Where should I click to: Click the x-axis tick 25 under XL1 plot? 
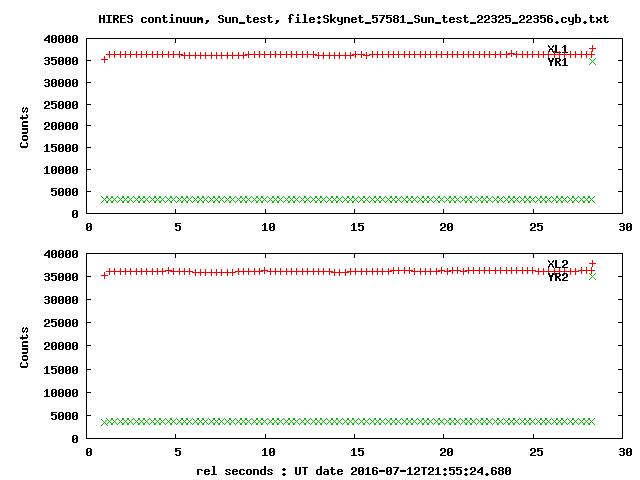click(536, 227)
